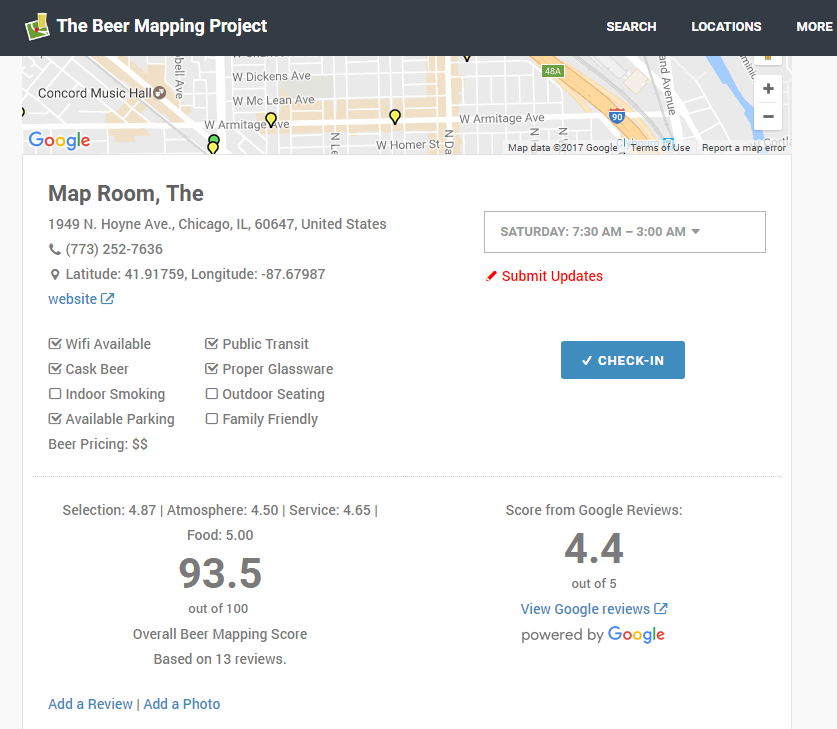The height and width of the screenshot is (729, 837).
Task: Click the Map Room, The heading
Action: tap(126, 193)
